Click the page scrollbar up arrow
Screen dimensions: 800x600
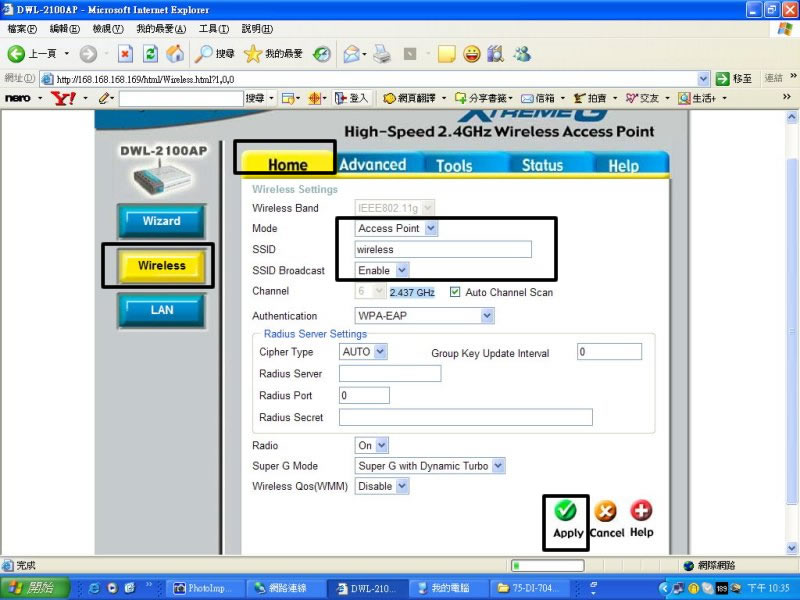(x=792, y=117)
